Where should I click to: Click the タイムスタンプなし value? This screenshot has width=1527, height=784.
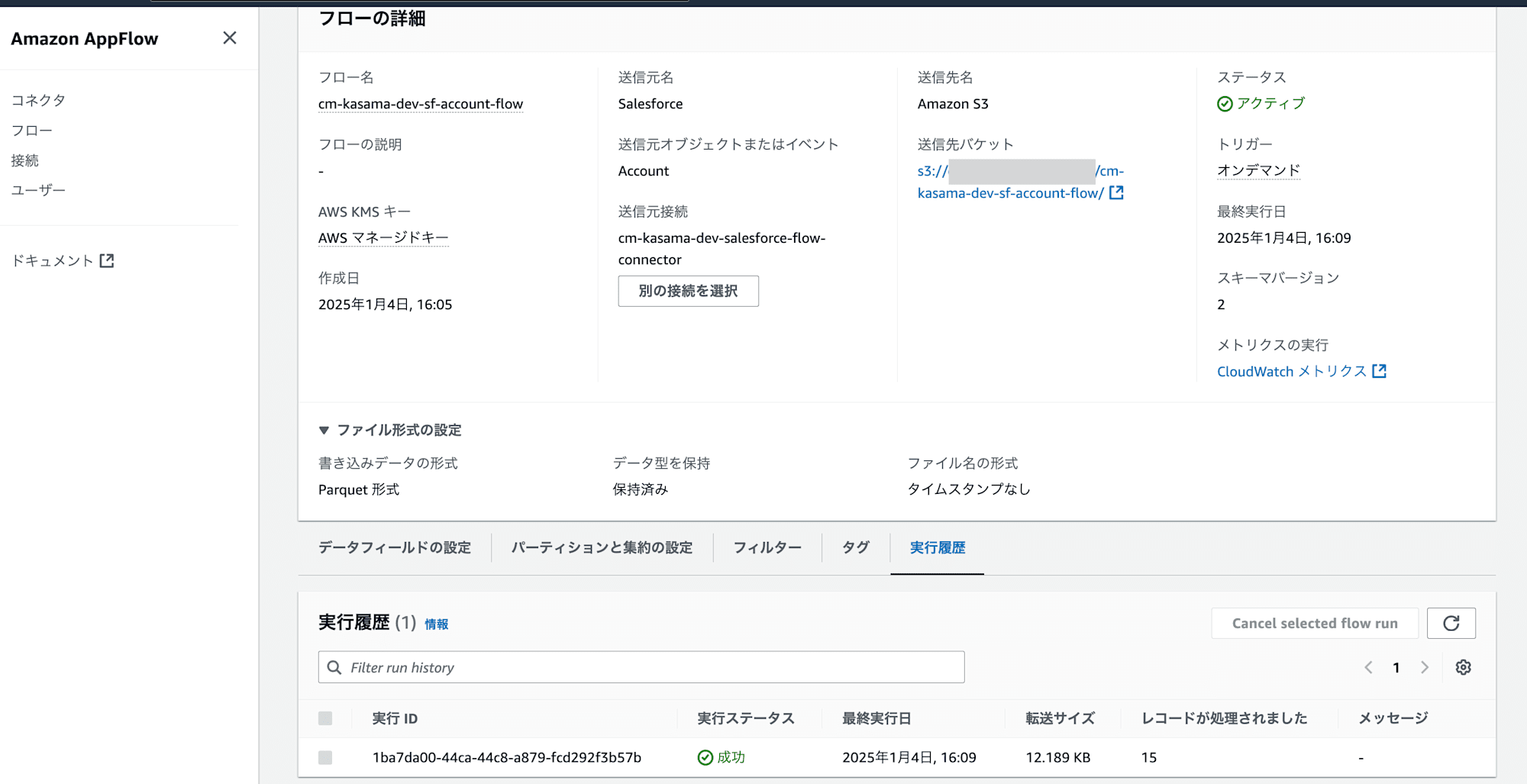pos(969,489)
